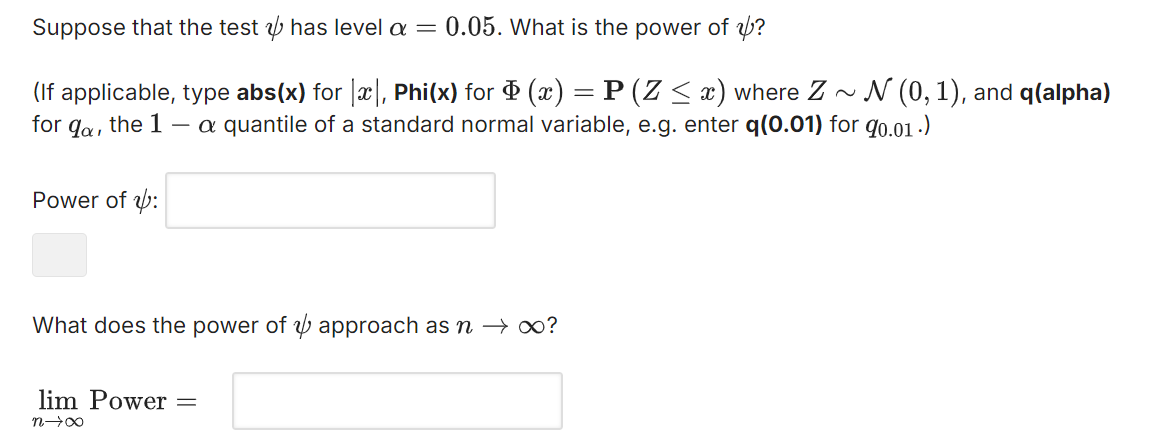Viewport: 1166px width, 447px height.
Task: Click the gray preview box below Power field
Action: (59, 255)
